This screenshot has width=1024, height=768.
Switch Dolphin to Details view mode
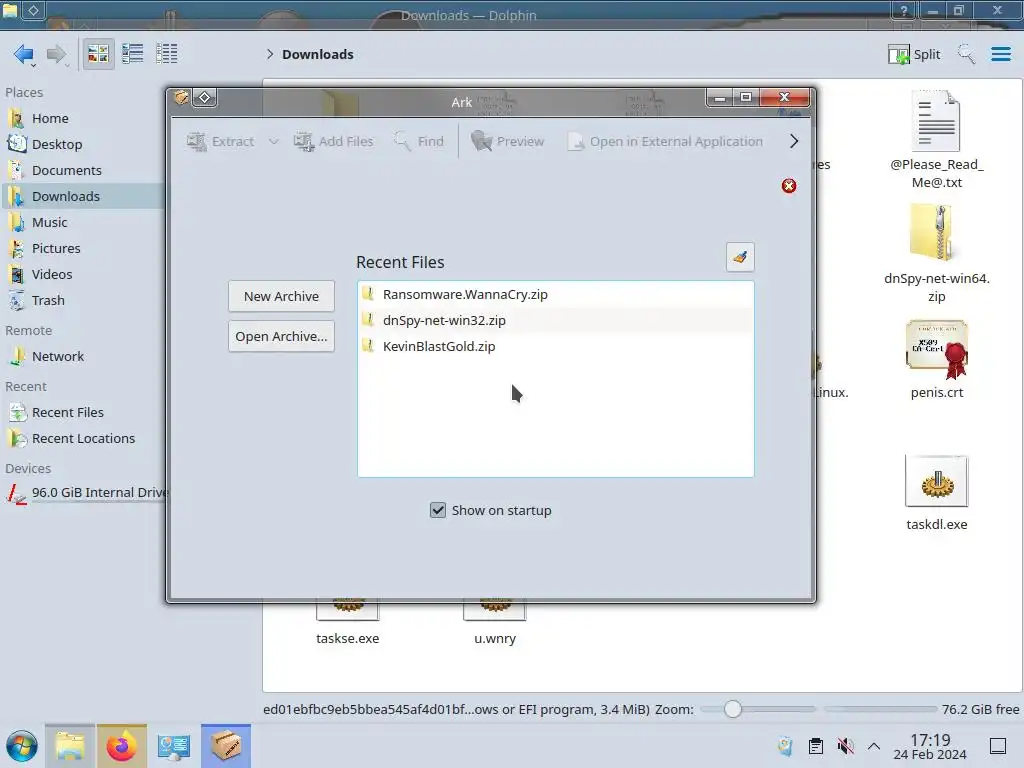point(167,54)
